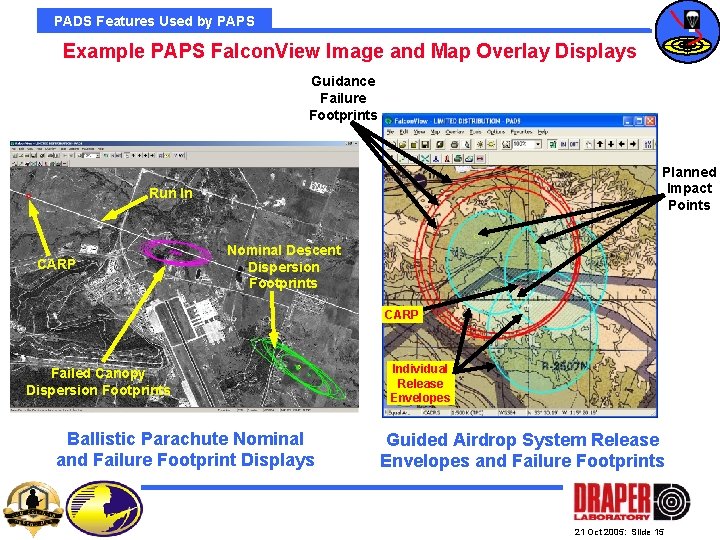Image resolution: width=720 pixels, height=540 pixels.
Task: Click the bright yellow sun map brightness icon
Action: pyautogui.click(x=491, y=145)
